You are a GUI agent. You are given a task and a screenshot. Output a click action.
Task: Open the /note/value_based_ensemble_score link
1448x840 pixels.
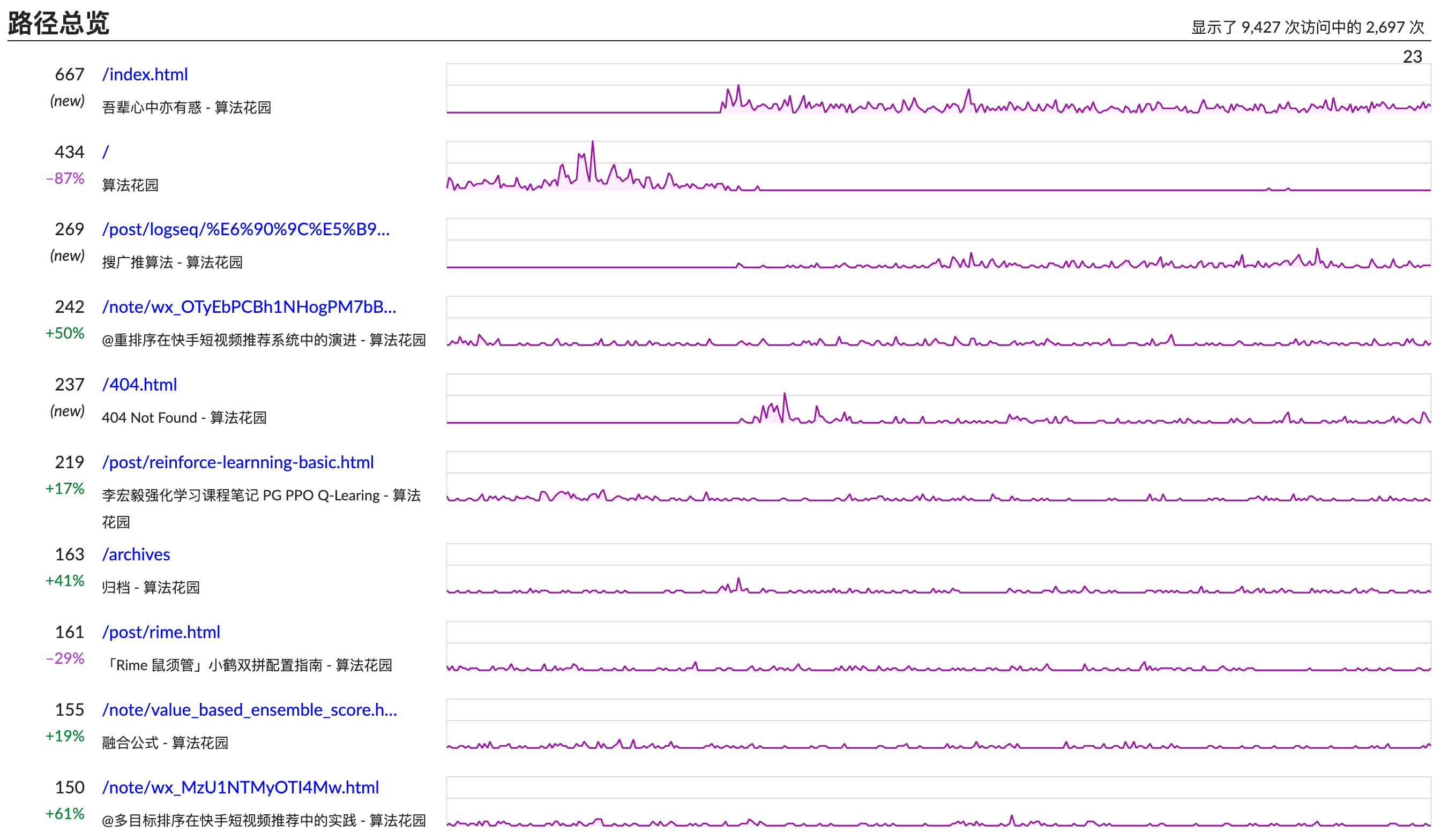pos(249,711)
